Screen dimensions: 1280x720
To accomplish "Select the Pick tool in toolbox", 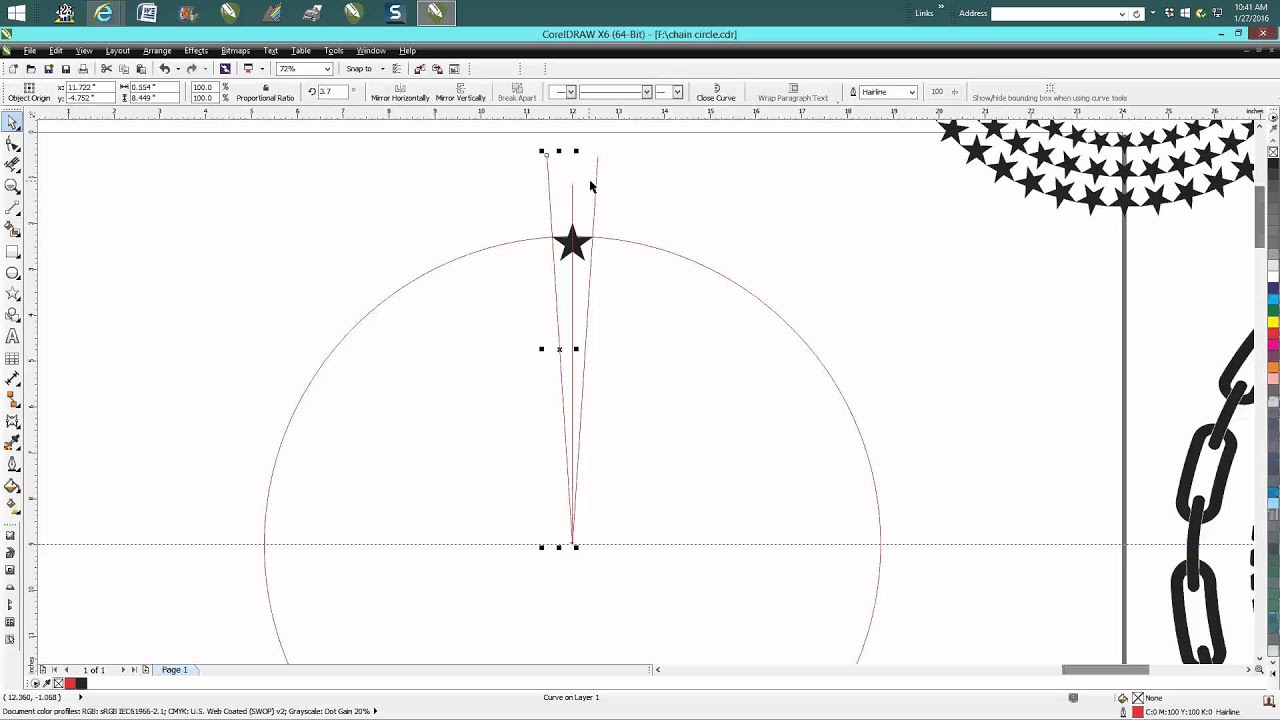I will 12,122.
